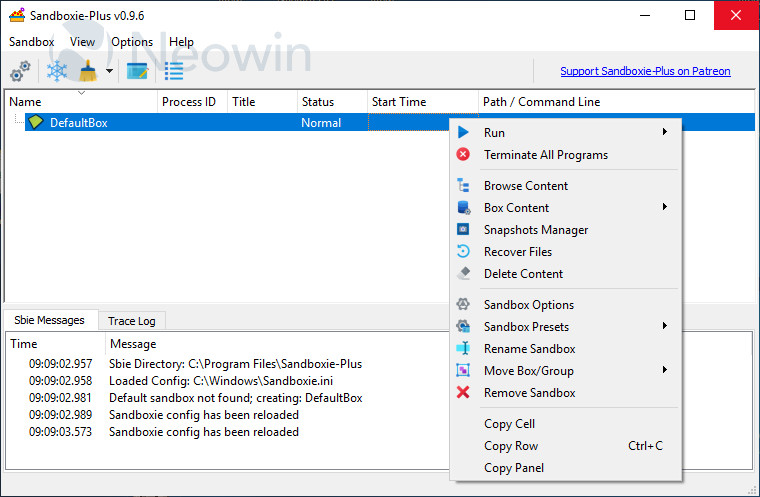Click the blue list view toolbar icon

tap(174, 72)
